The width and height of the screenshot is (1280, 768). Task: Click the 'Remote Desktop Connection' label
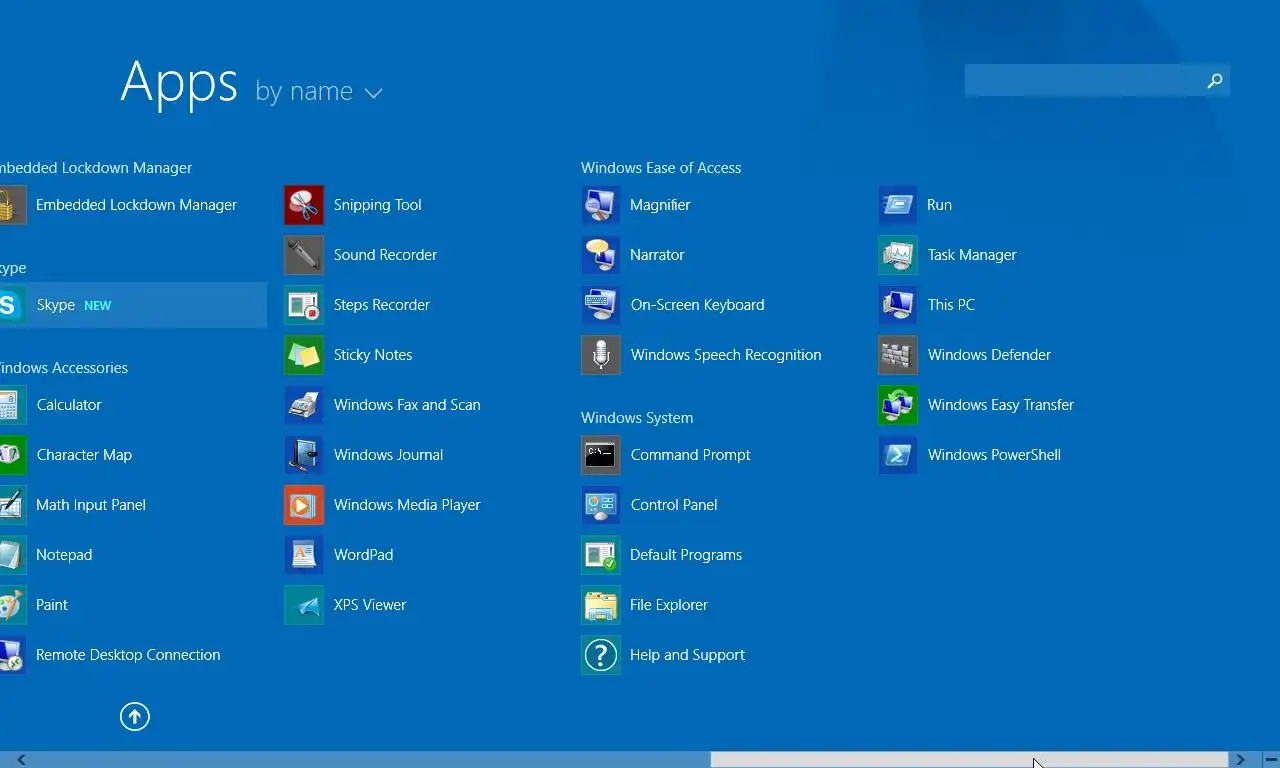tap(128, 655)
